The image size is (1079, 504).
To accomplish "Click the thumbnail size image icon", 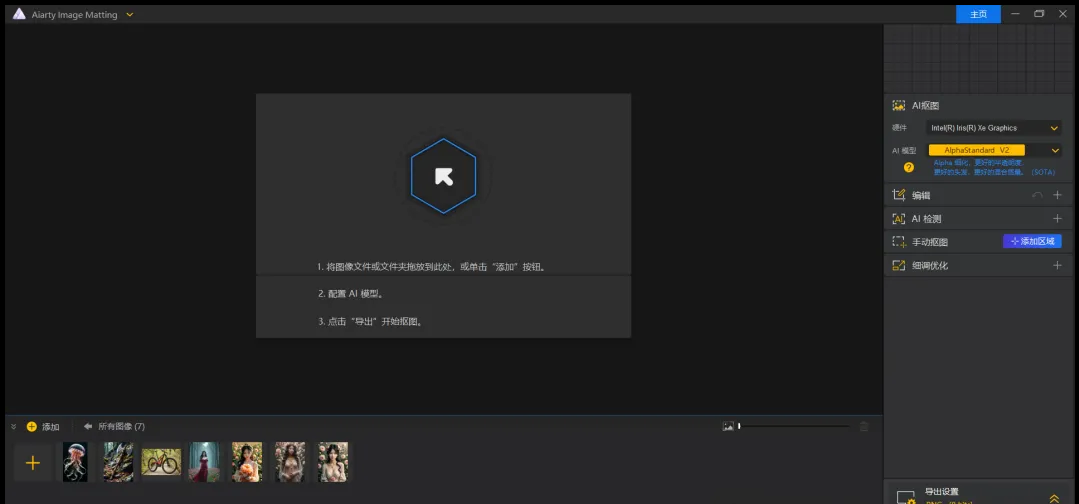I will [728, 427].
